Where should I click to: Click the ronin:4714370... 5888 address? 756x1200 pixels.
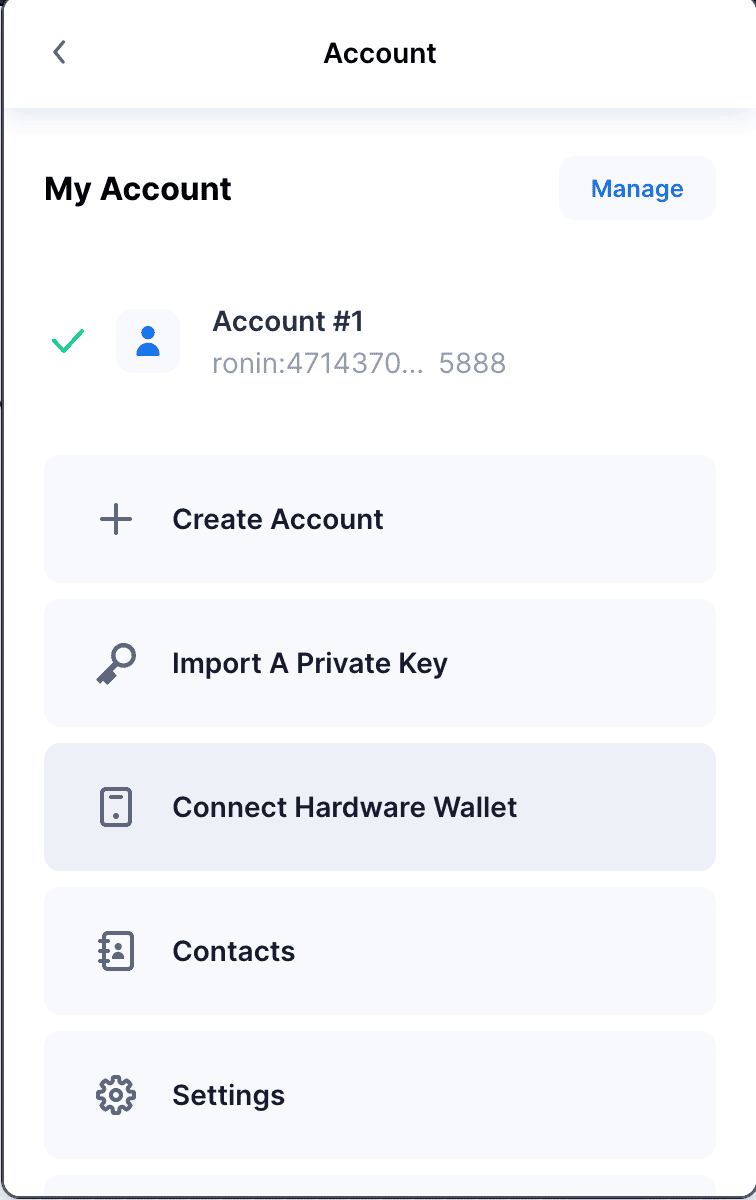point(359,363)
